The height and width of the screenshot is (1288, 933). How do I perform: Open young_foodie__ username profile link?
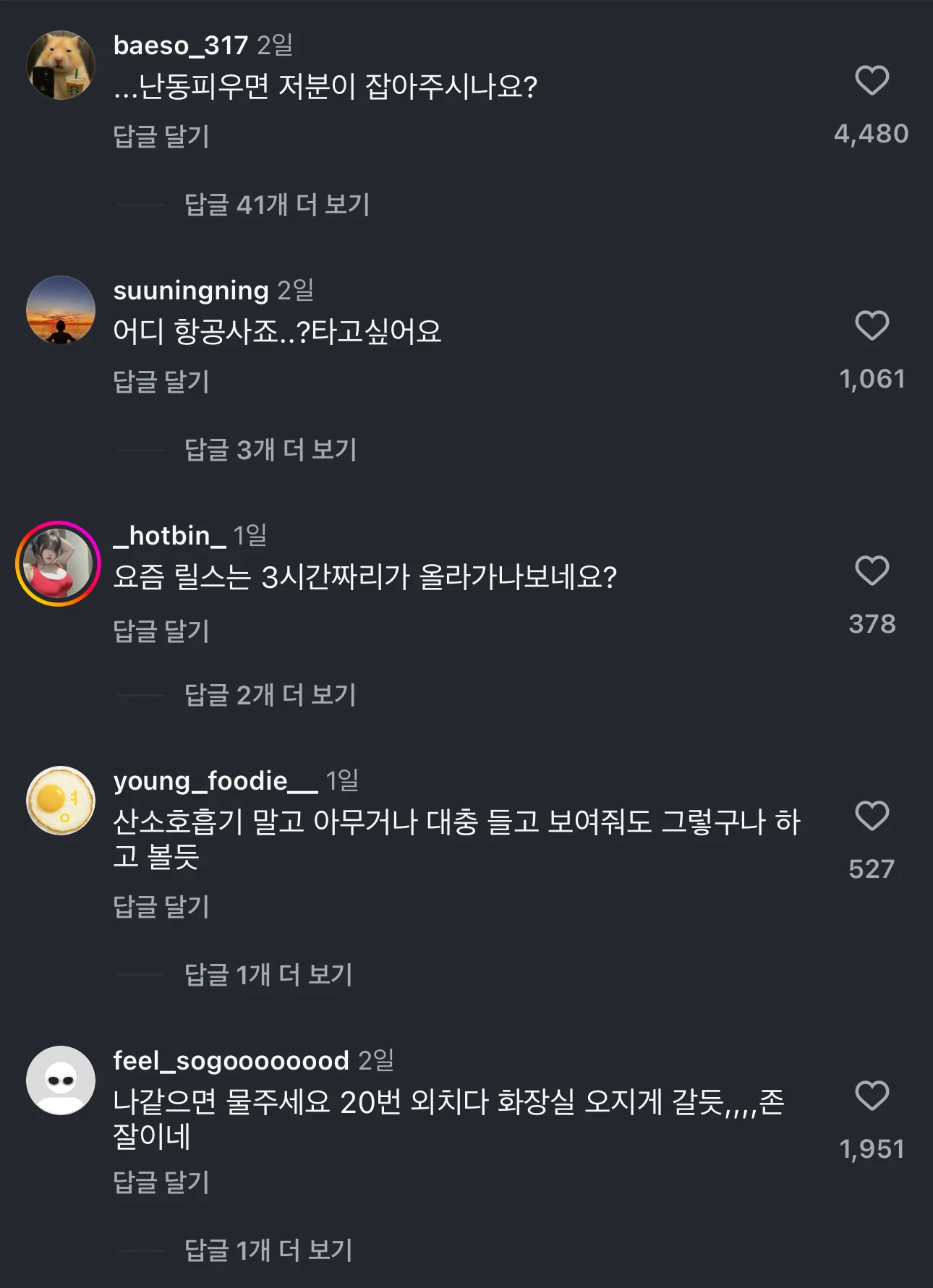pyautogui.click(x=215, y=781)
